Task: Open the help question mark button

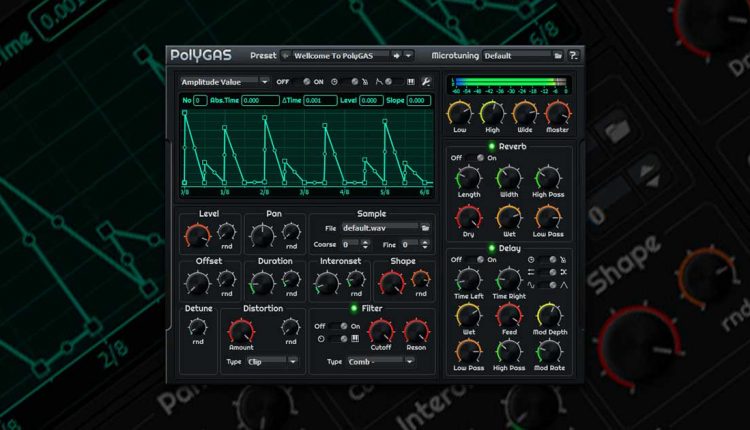Action: (x=574, y=55)
